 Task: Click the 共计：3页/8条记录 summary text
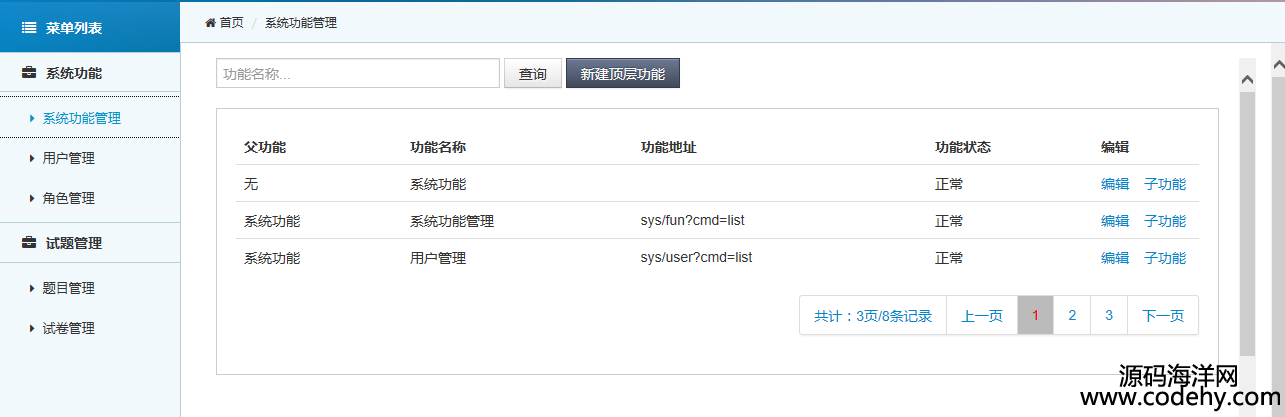[x=873, y=316]
